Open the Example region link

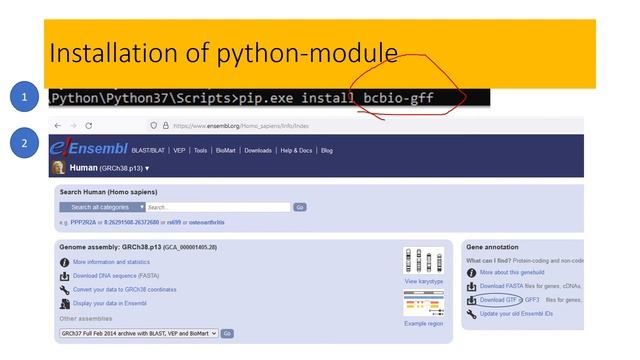(424, 324)
